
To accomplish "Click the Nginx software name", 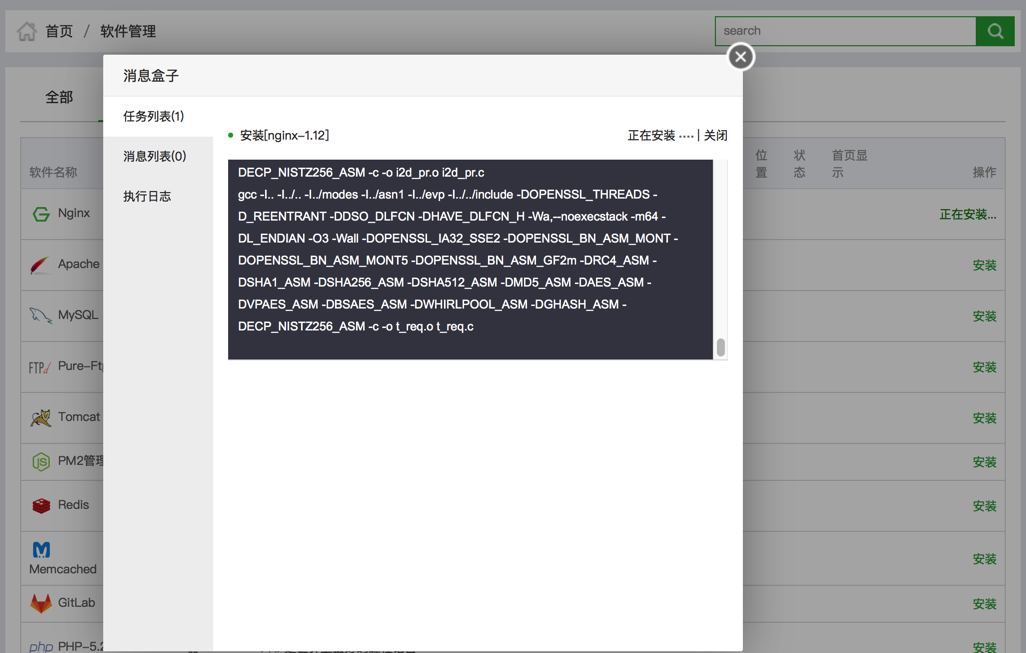I will pos(74,213).
